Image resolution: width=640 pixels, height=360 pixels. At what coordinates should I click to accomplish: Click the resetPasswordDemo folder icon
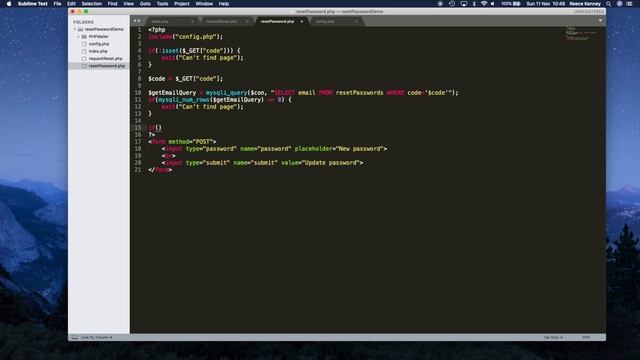(80, 29)
